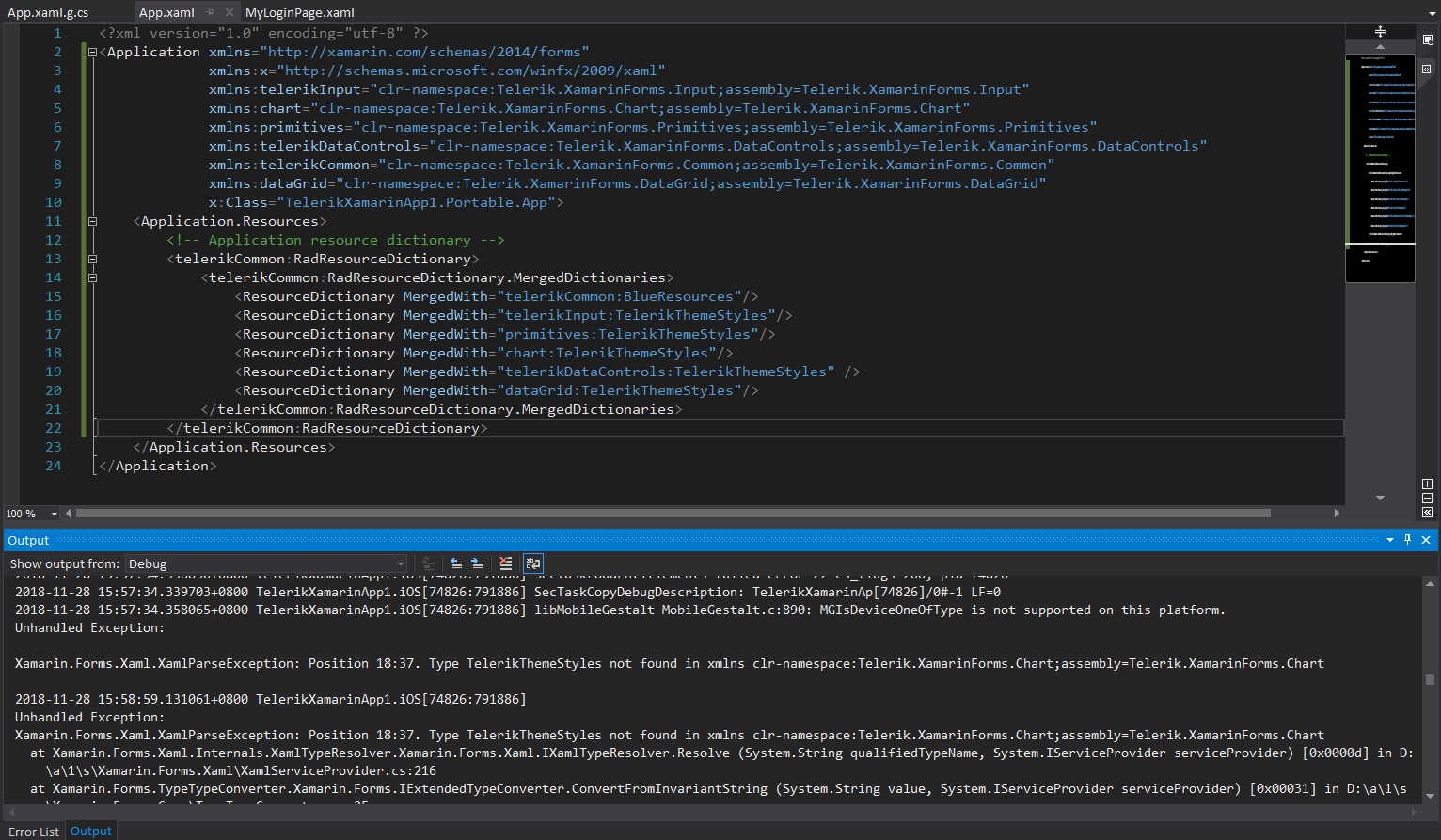The height and width of the screenshot is (840, 1441).
Task: Collapse the Application element on line 2
Action: (x=92, y=52)
